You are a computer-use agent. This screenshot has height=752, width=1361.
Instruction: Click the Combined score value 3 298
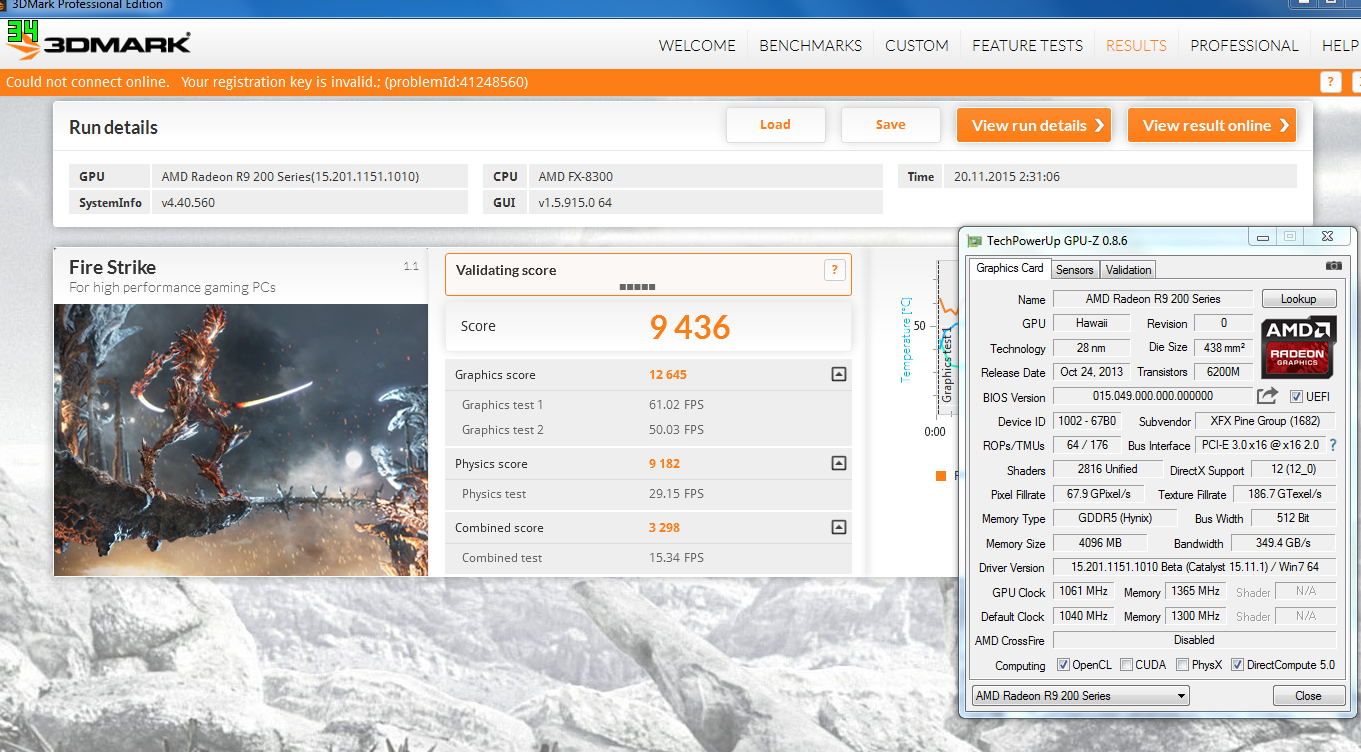point(665,528)
